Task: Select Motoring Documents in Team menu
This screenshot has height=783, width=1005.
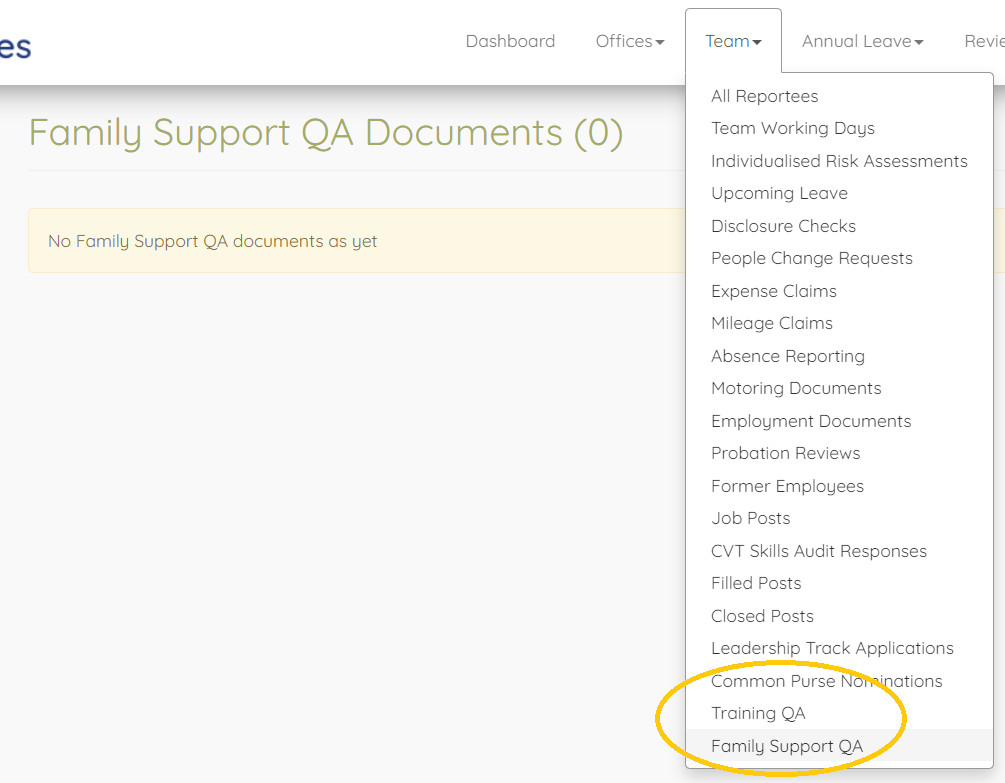Action: [796, 388]
